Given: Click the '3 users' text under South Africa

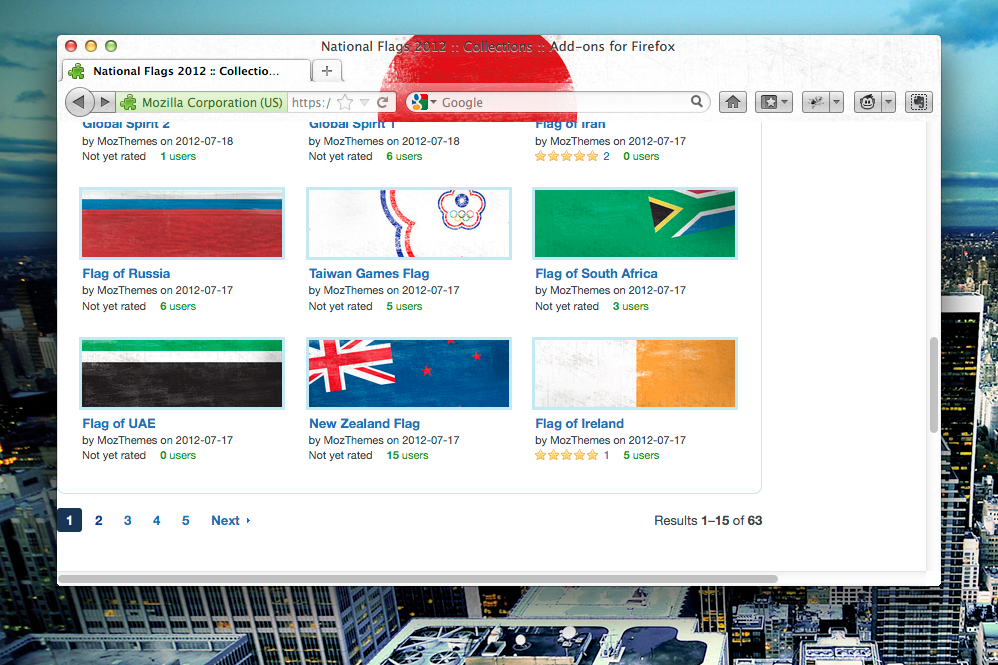Looking at the screenshot, I should click(631, 307).
